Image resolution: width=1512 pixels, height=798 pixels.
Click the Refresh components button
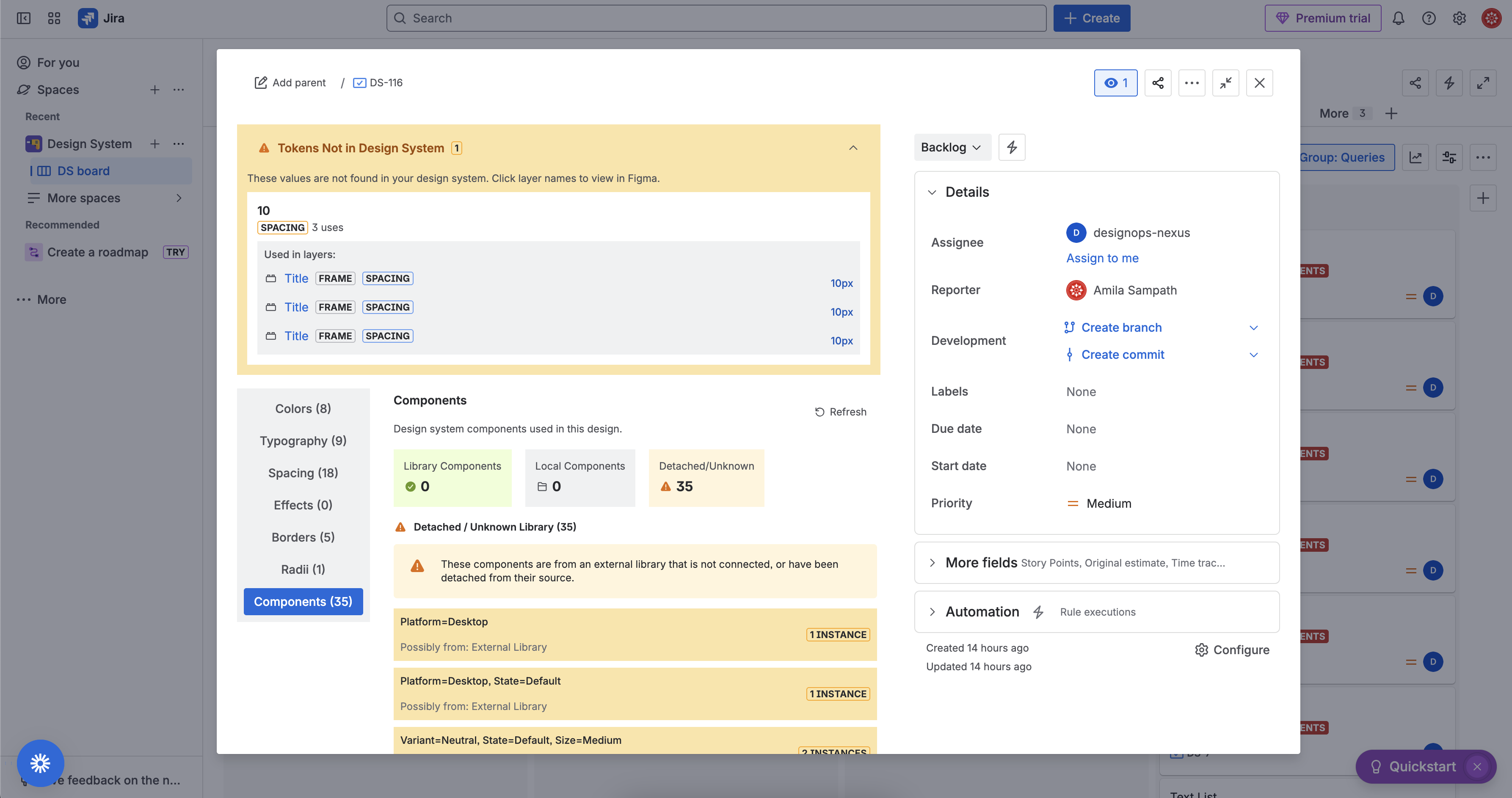point(841,412)
